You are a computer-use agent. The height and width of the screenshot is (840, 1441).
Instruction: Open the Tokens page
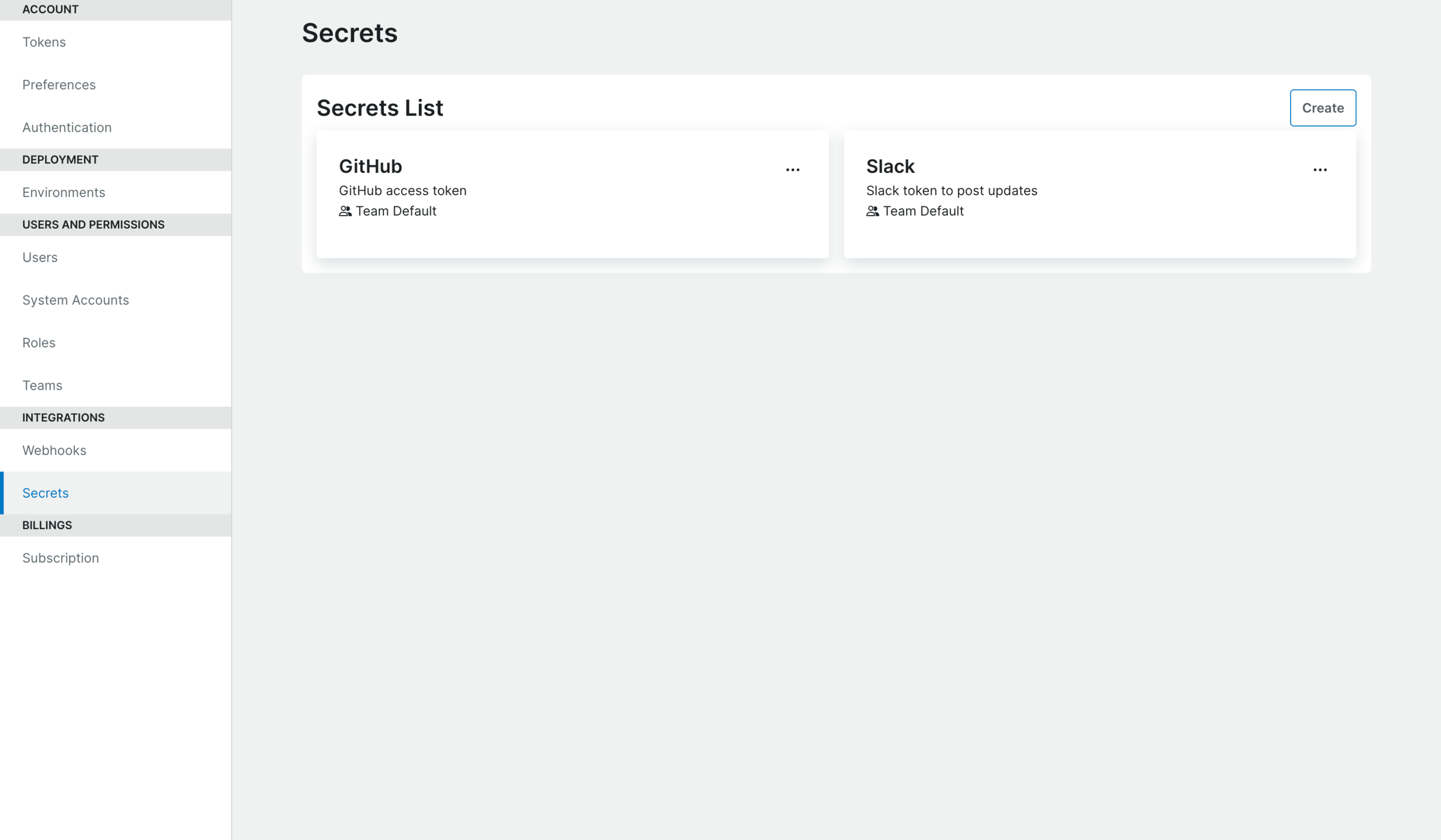point(43,41)
